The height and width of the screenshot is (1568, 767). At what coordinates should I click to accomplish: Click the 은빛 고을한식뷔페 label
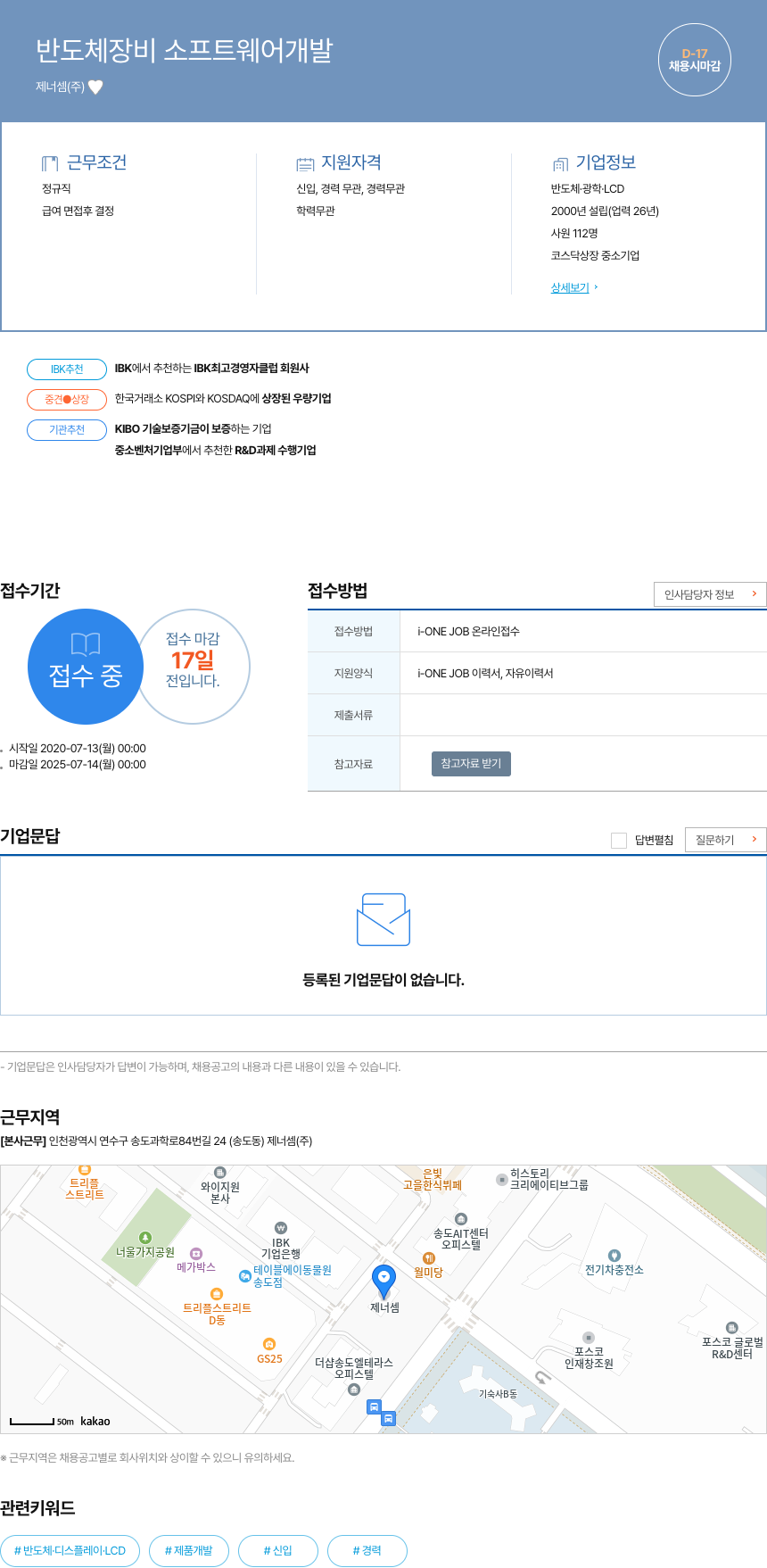(x=433, y=1180)
